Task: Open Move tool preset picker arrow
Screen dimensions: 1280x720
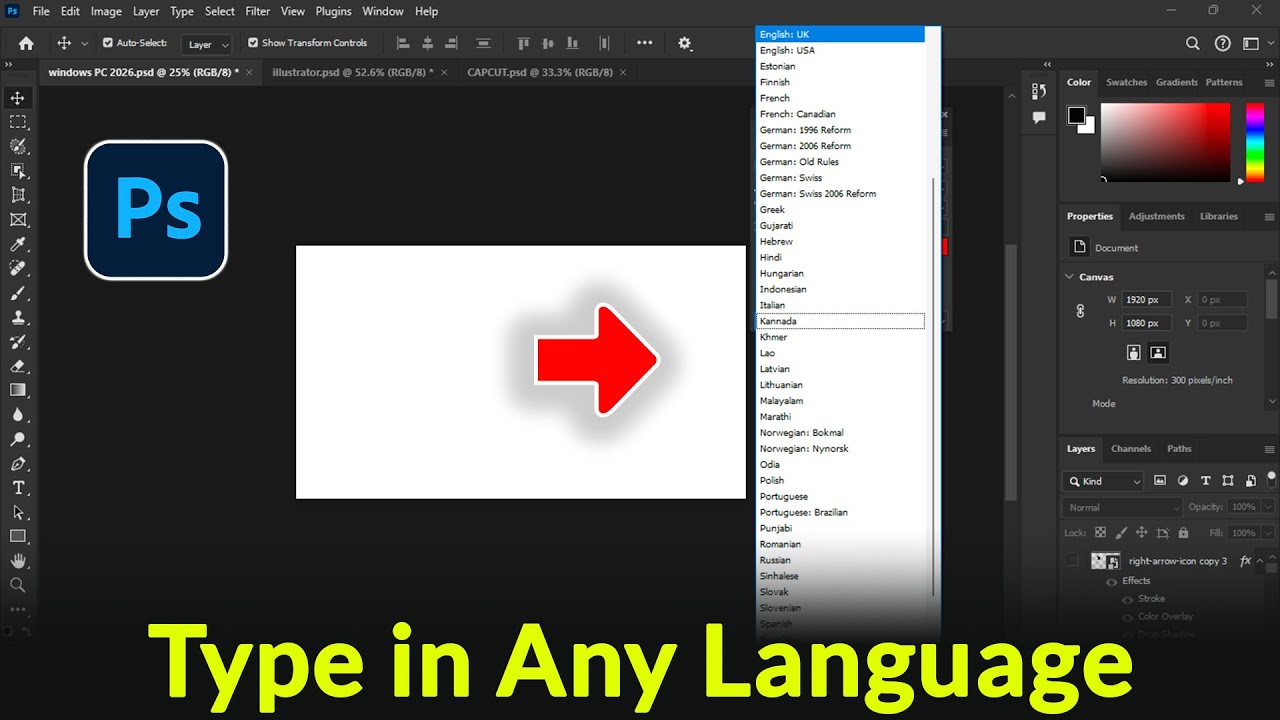Action: (x=84, y=43)
